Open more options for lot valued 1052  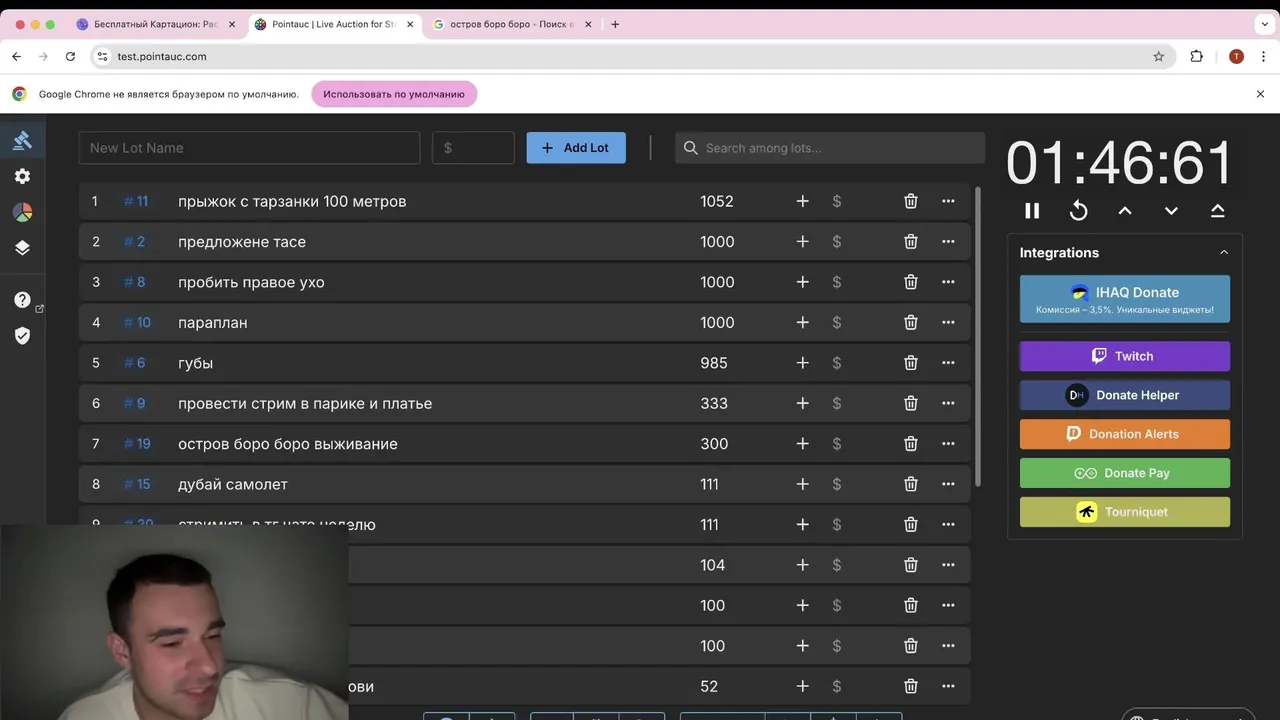[x=948, y=201]
